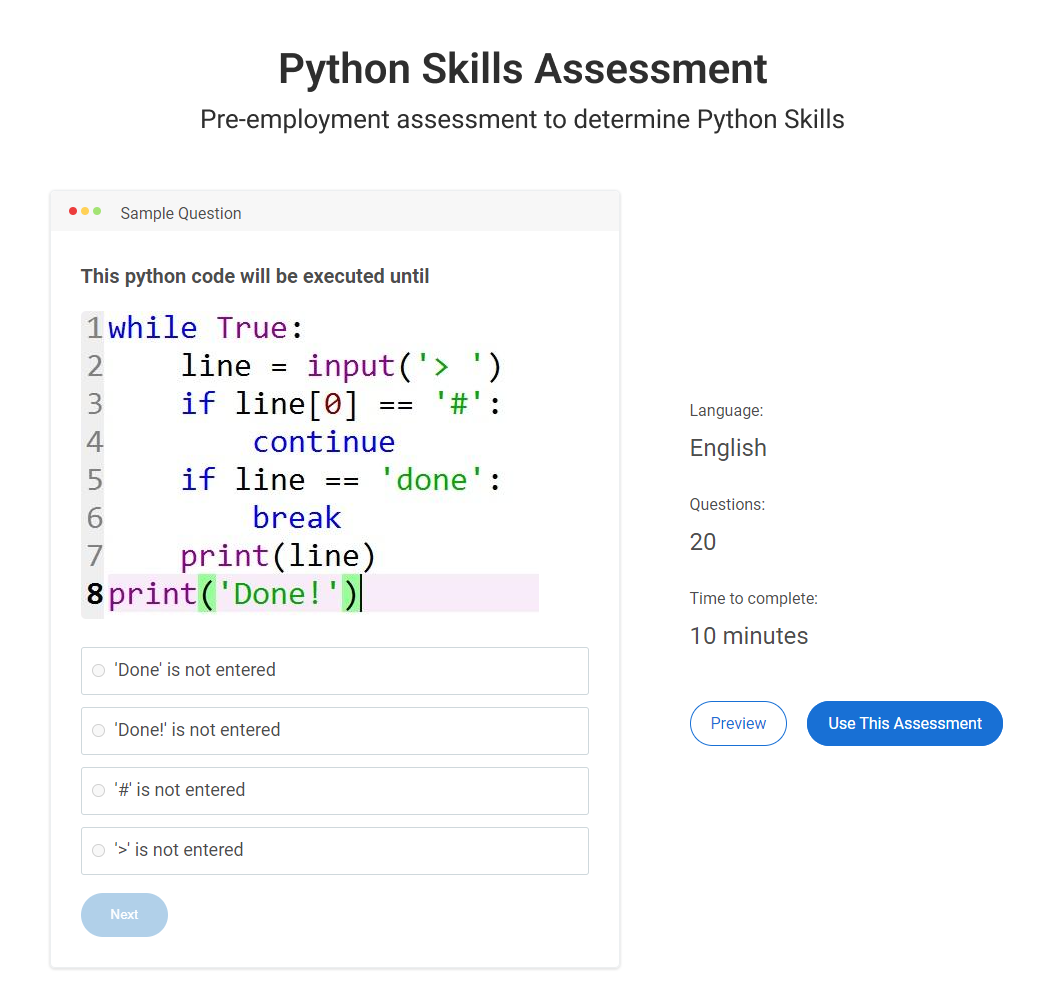This screenshot has width=1045, height=989.
Task: Click the yellow dot in the Sample Question header
Action: coord(85,211)
